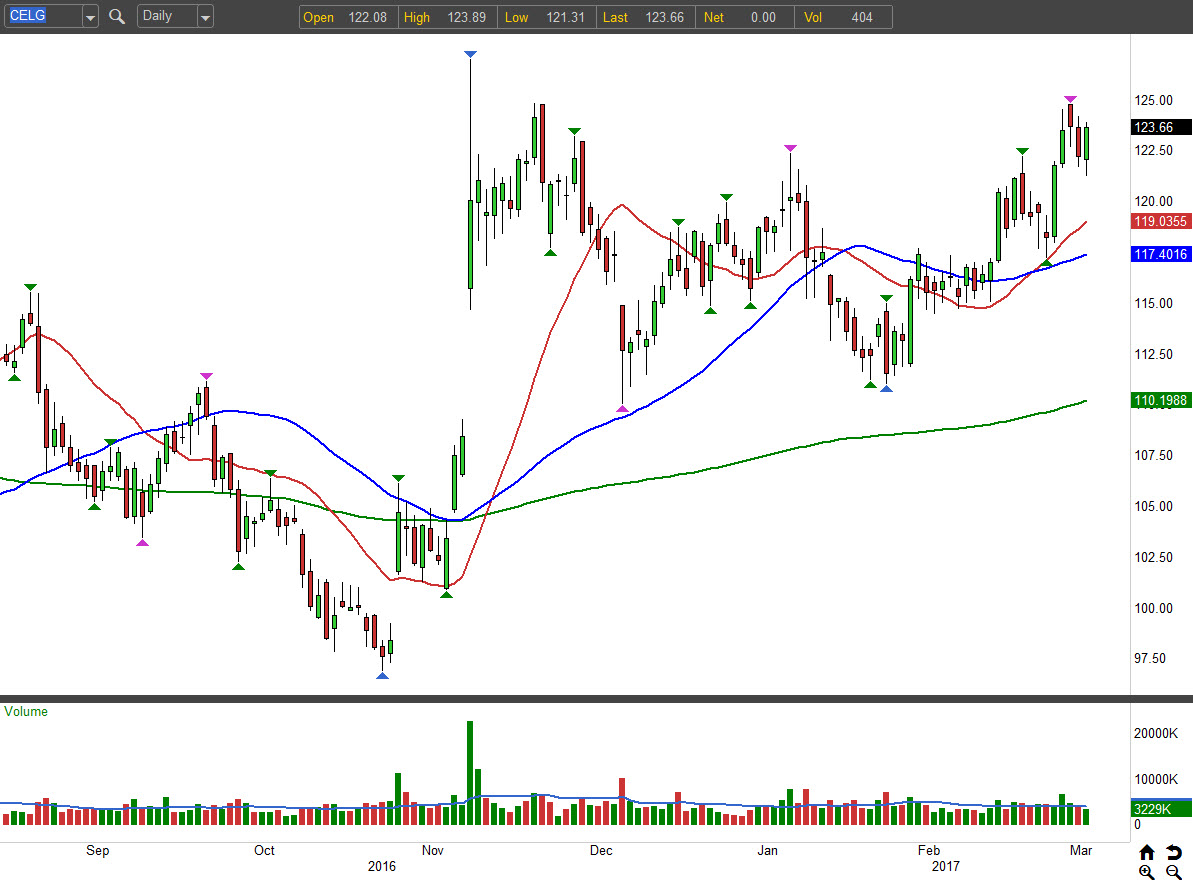Click the red 119.0355 moving average label

(1161, 221)
